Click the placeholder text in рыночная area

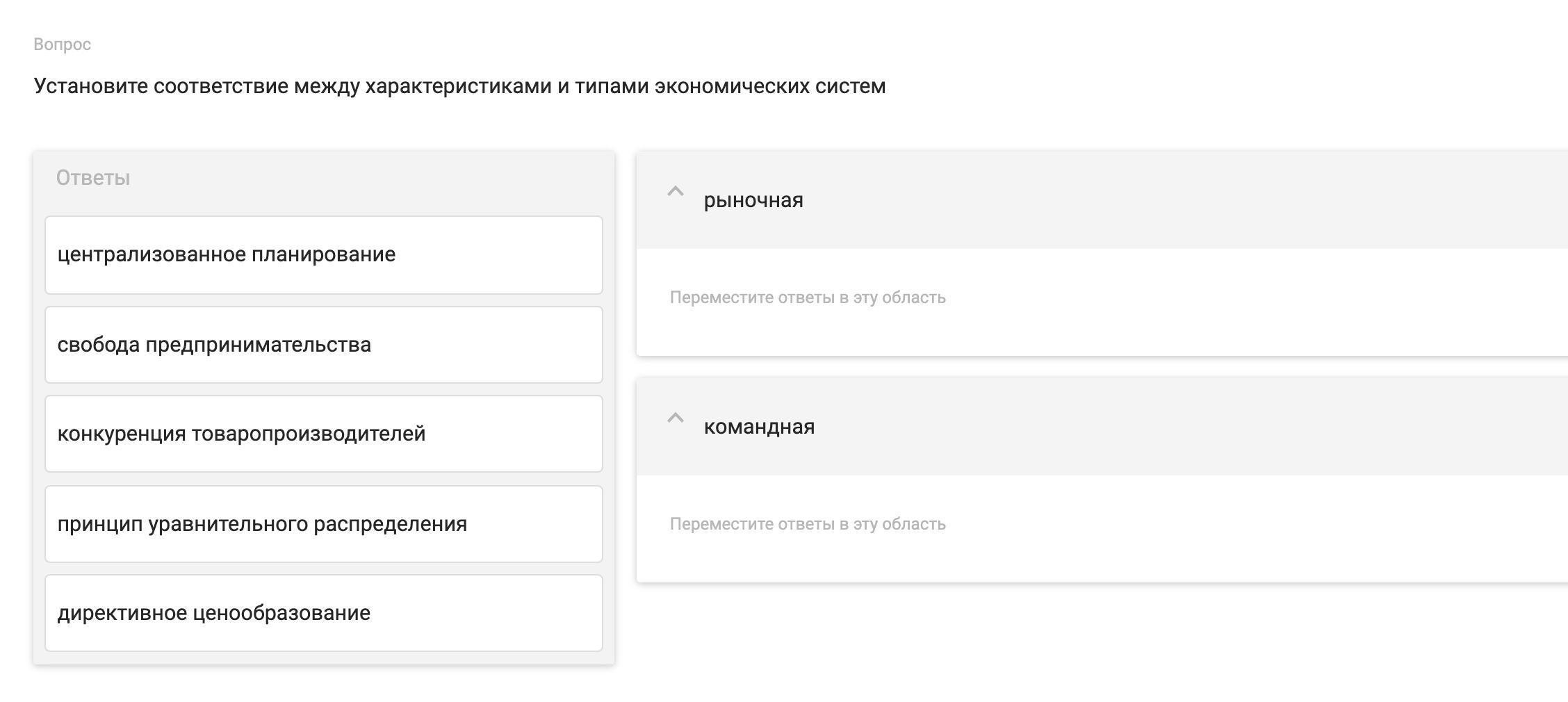point(808,297)
